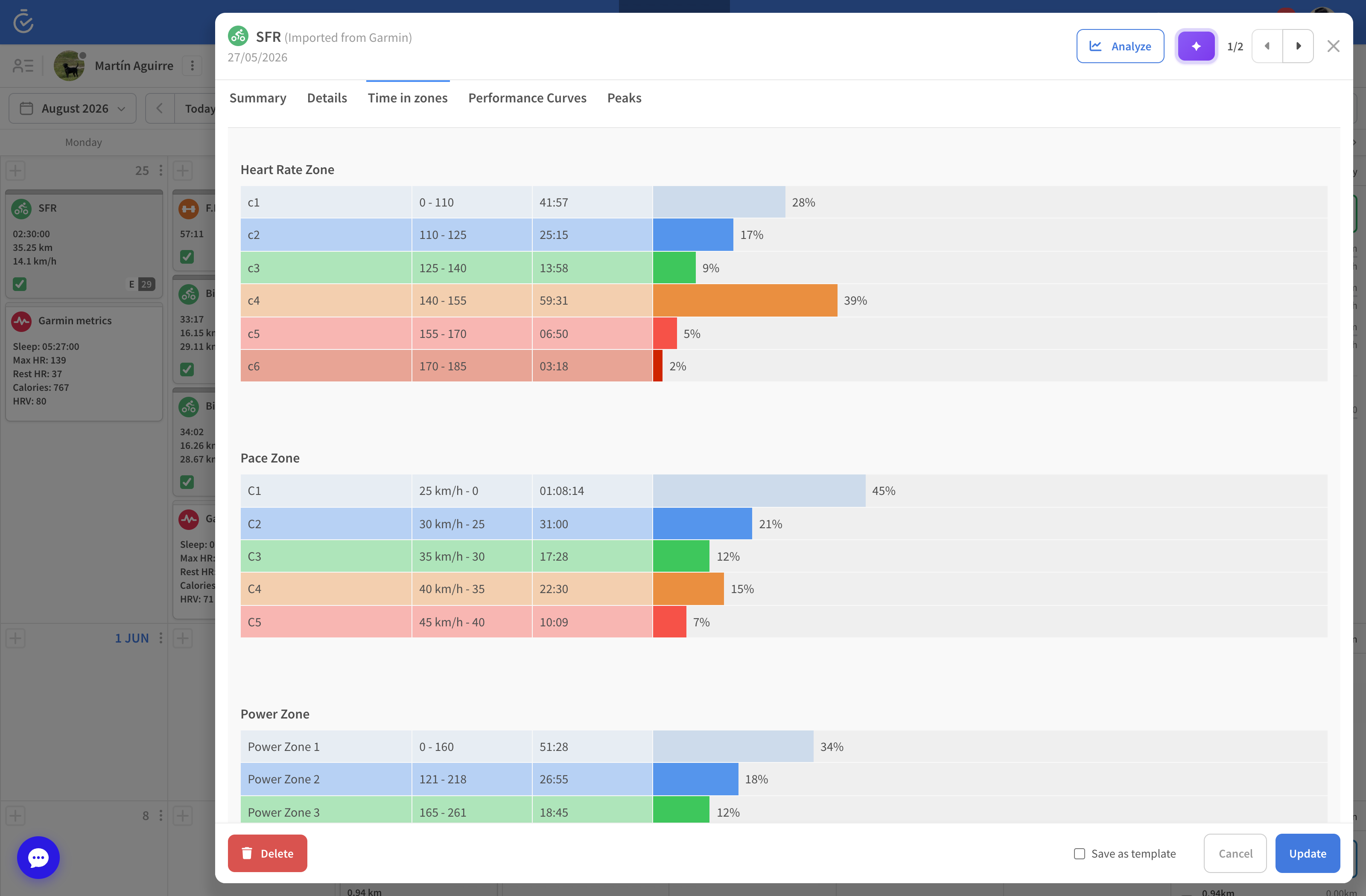Viewport: 1366px width, 896px height.
Task: Open the 33:17 bike workout icon
Action: click(x=189, y=294)
